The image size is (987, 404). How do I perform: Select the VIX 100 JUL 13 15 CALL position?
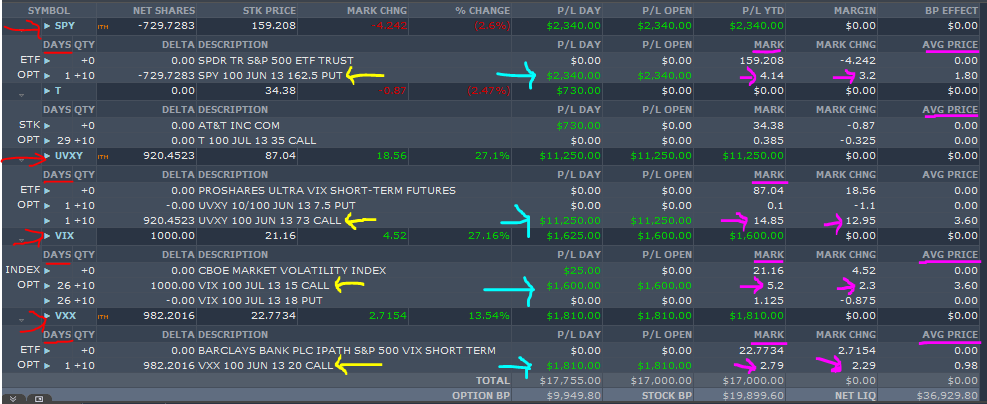pos(264,285)
